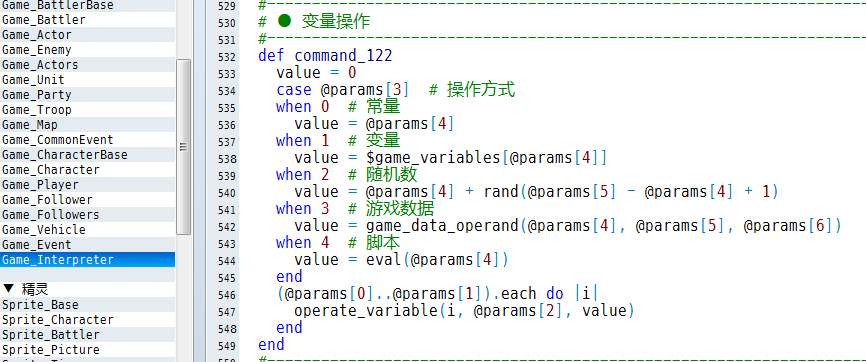866x362 pixels.
Task: Click '$game_variables[@params[4]]' expression
Action: pos(487,158)
